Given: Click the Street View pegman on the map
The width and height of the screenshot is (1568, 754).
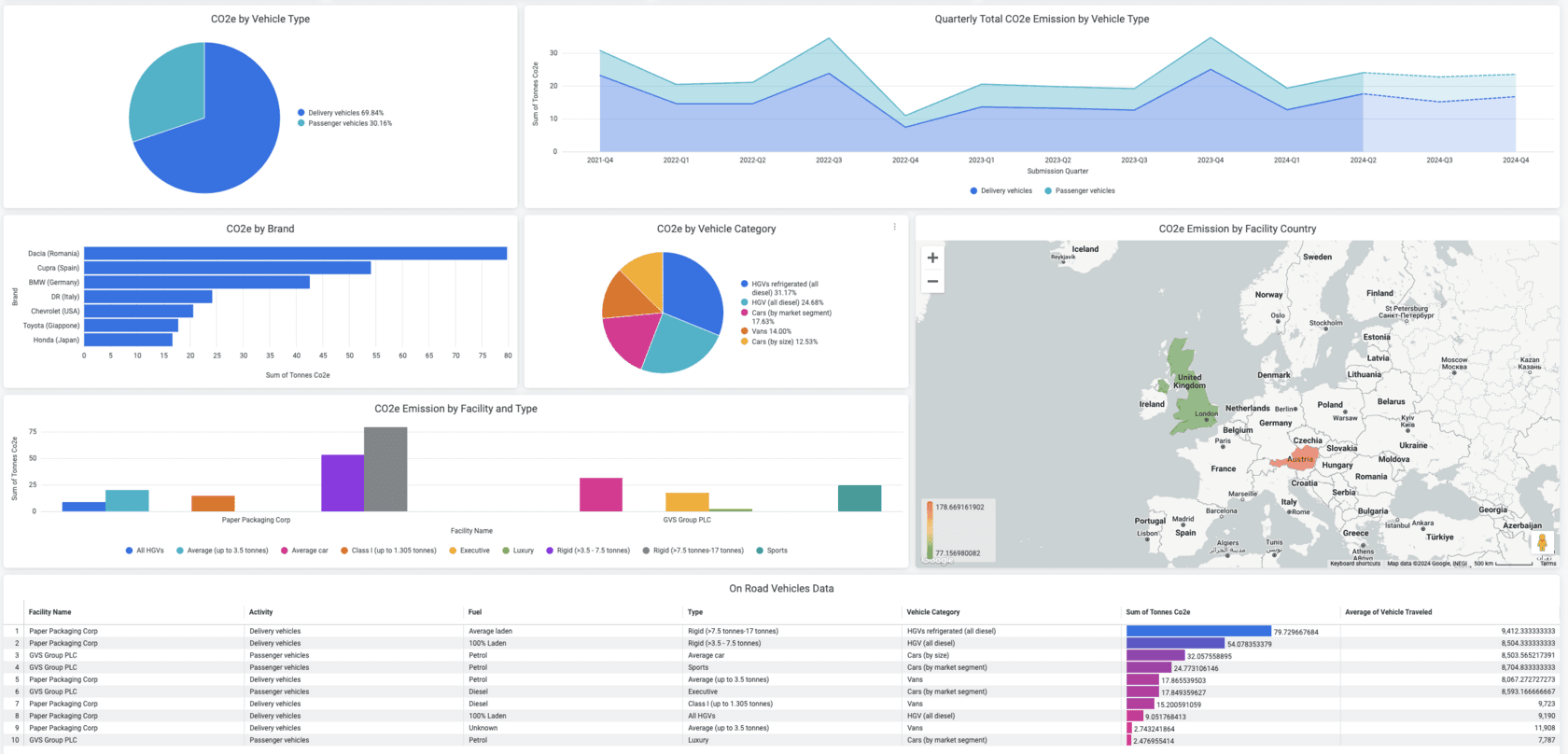Looking at the screenshot, I should pyautogui.click(x=1542, y=543).
